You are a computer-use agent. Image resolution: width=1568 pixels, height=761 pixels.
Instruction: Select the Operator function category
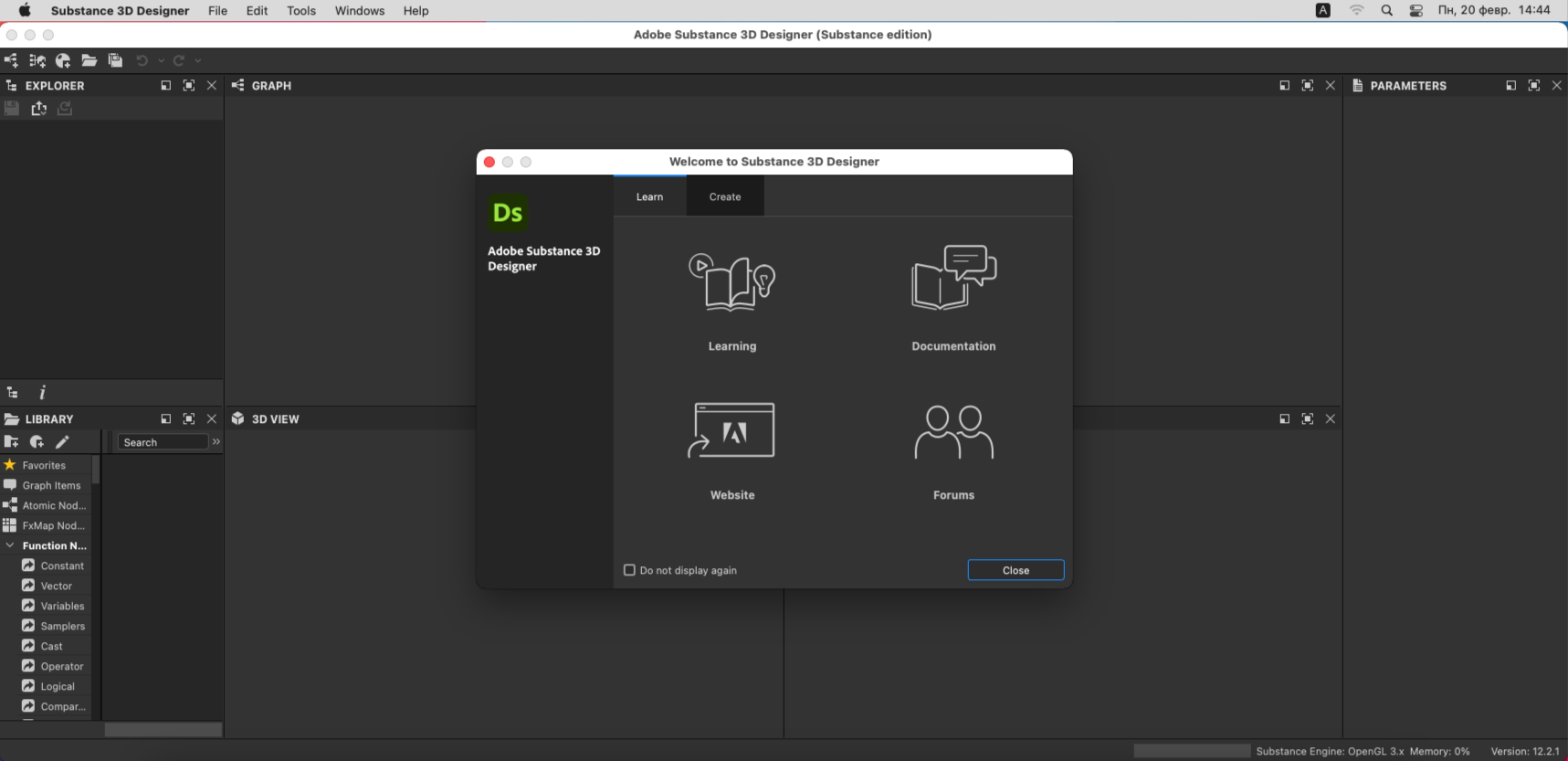54,666
